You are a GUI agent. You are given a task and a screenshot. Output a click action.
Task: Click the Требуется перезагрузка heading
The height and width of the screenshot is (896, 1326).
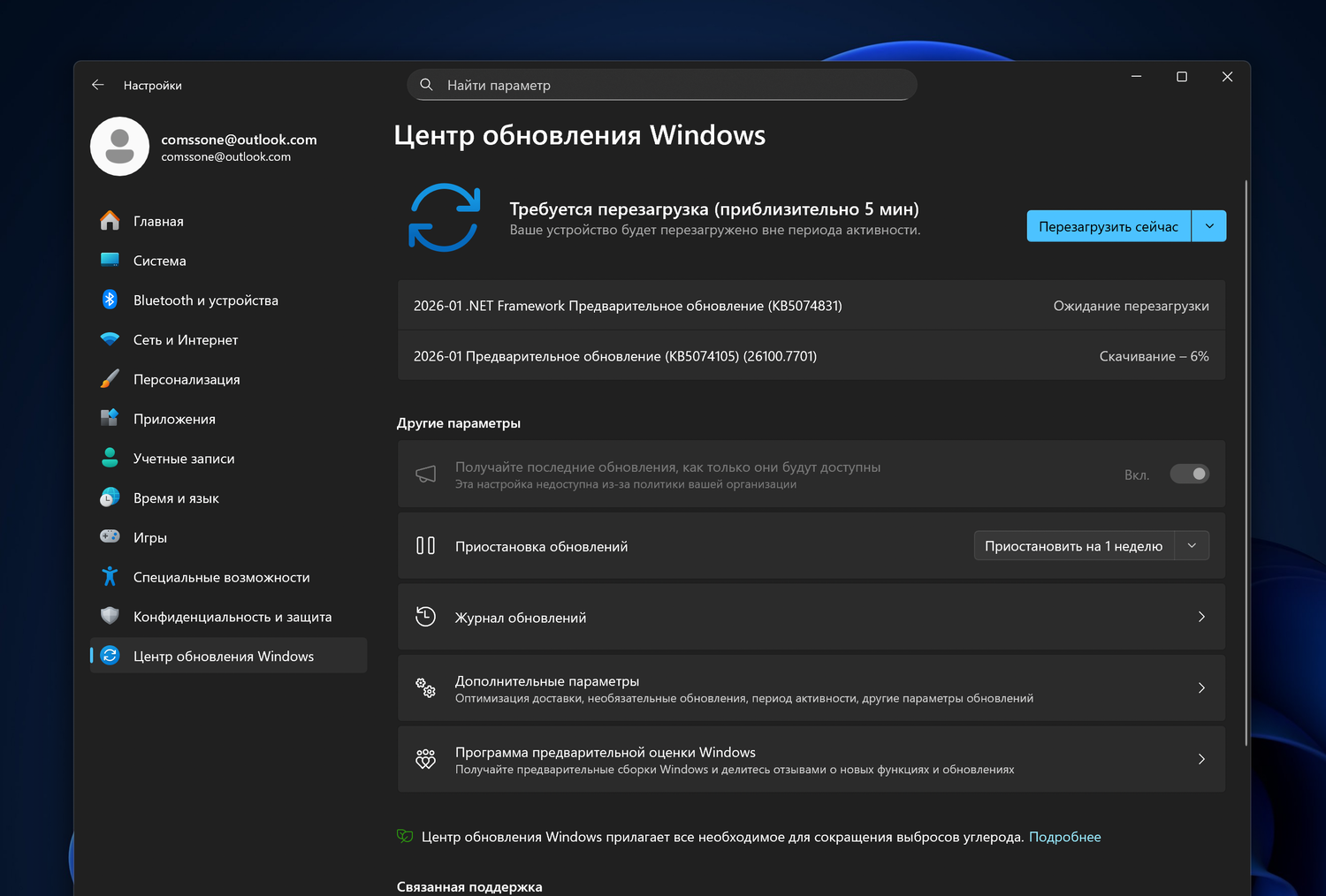tap(714, 209)
